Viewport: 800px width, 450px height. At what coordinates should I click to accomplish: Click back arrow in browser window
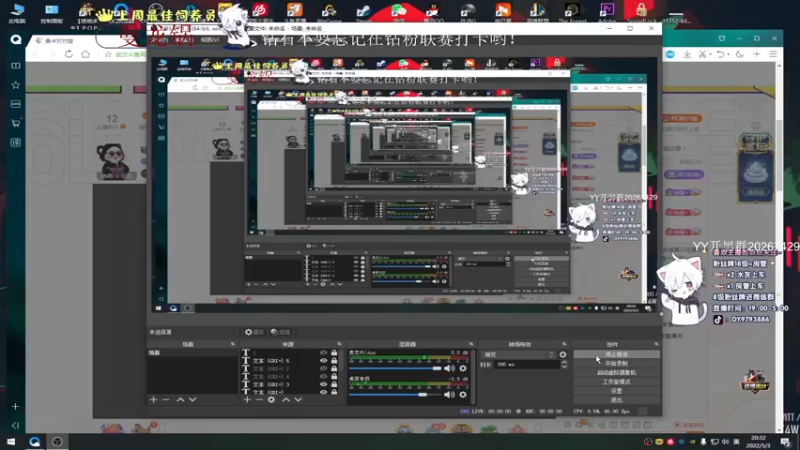pyautogui.click(x=36, y=54)
